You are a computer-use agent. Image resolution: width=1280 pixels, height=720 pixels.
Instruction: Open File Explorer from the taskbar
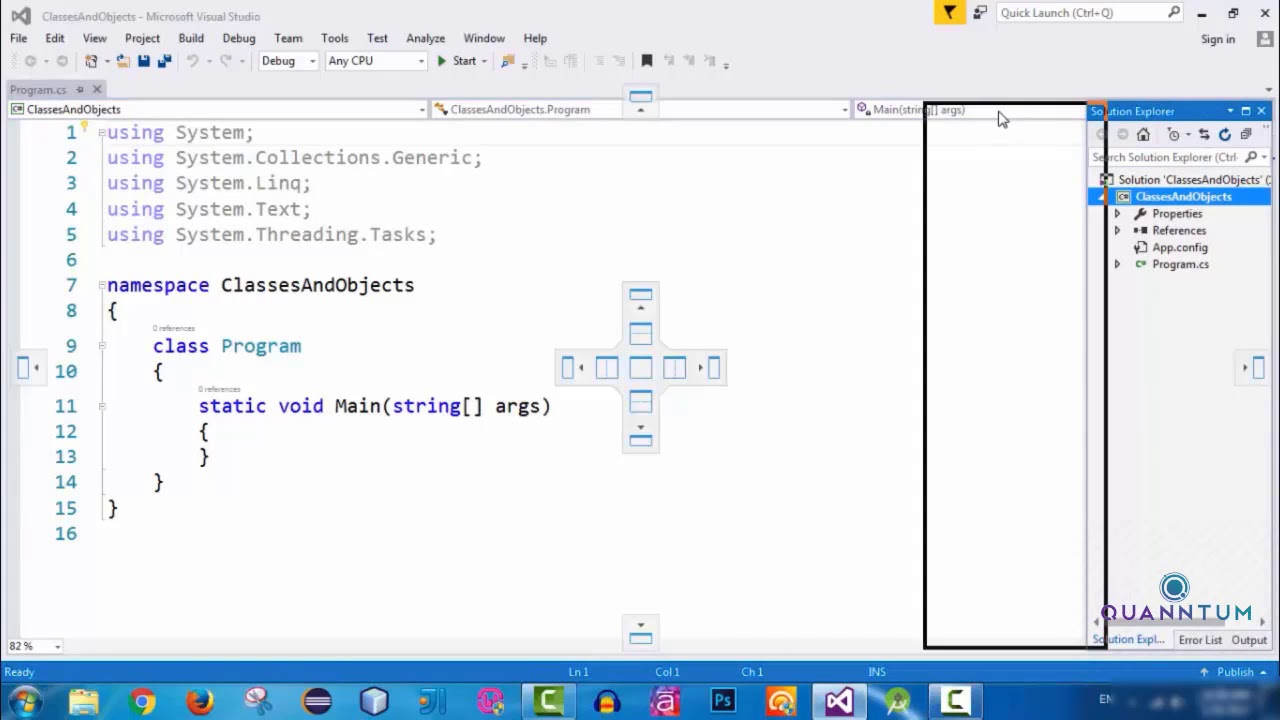click(84, 701)
